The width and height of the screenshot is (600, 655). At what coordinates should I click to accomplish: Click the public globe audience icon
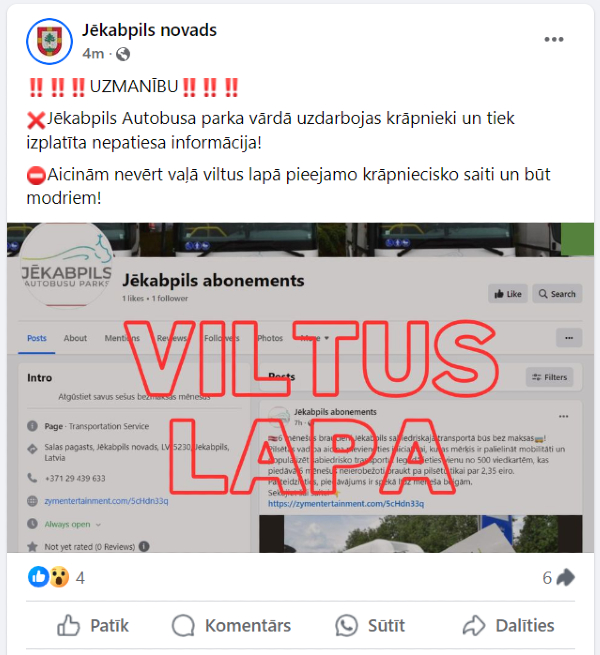tap(123, 54)
